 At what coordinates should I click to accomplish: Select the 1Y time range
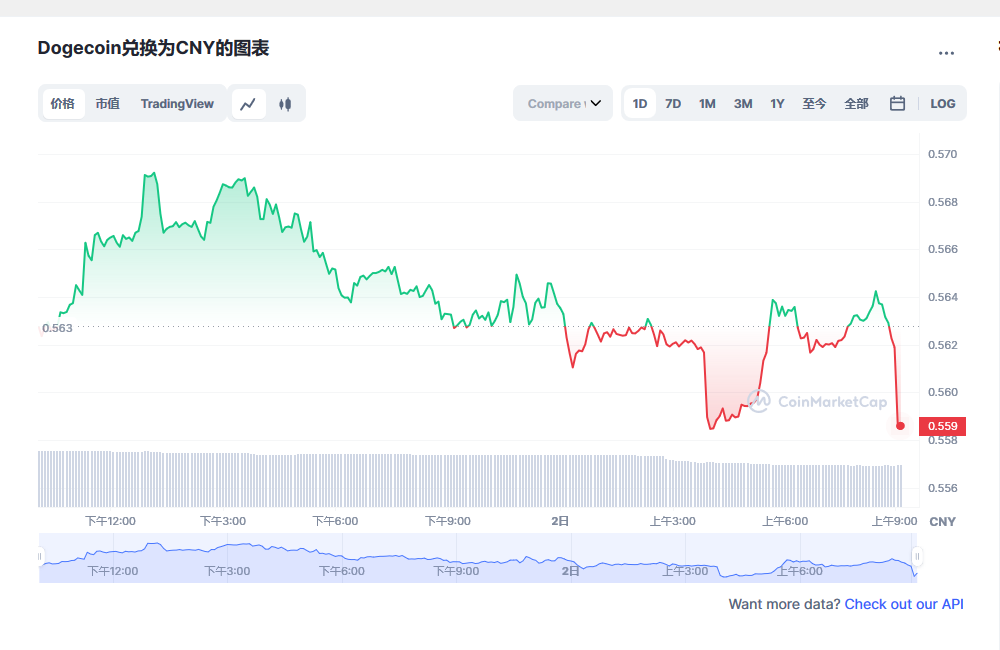[777, 103]
